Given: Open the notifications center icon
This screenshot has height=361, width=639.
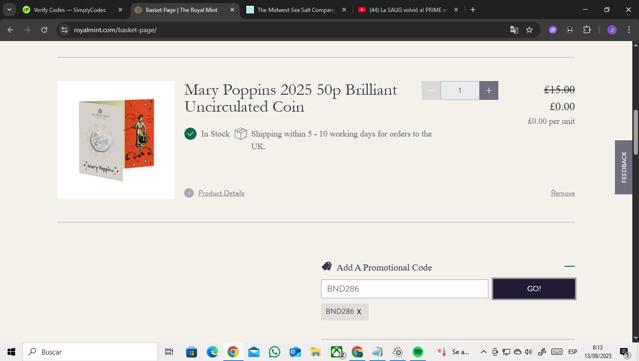Looking at the screenshot, I should 625,352.
